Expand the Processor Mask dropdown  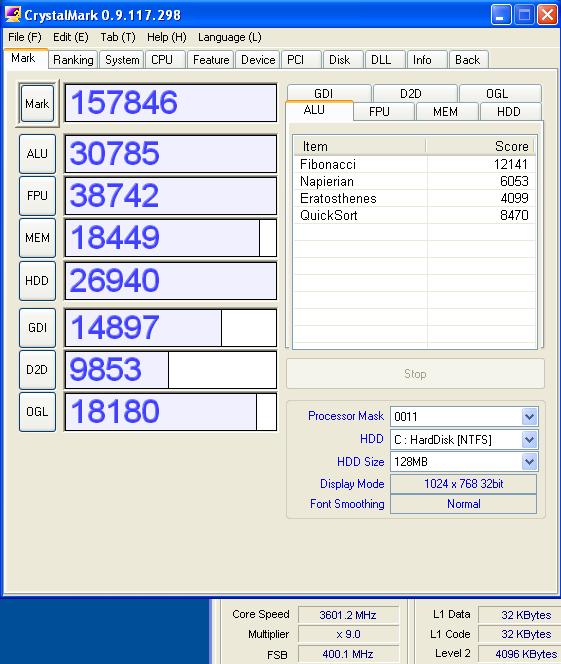click(x=529, y=417)
